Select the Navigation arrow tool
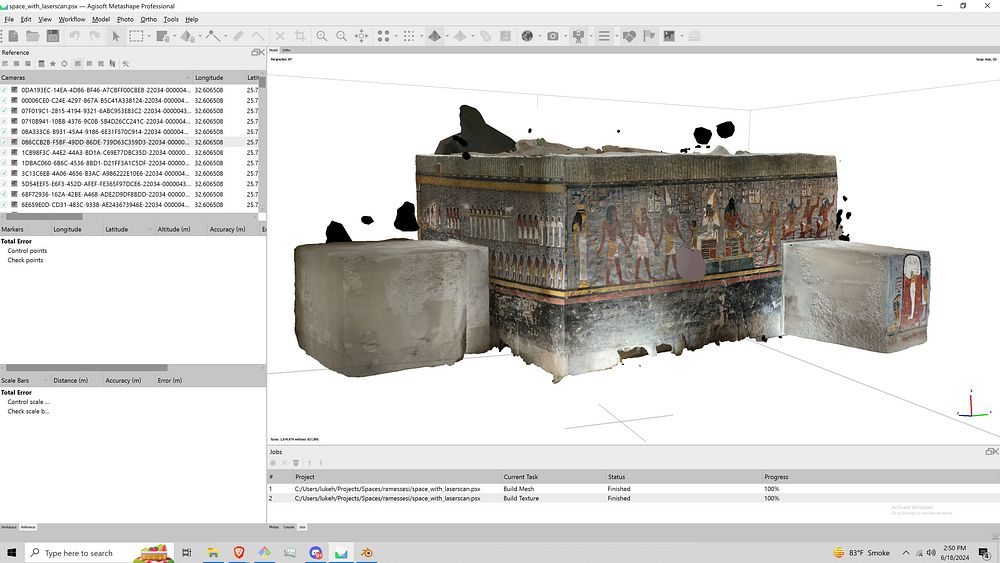1000x563 pixels. pyautogui.click(x=116, y=36)
